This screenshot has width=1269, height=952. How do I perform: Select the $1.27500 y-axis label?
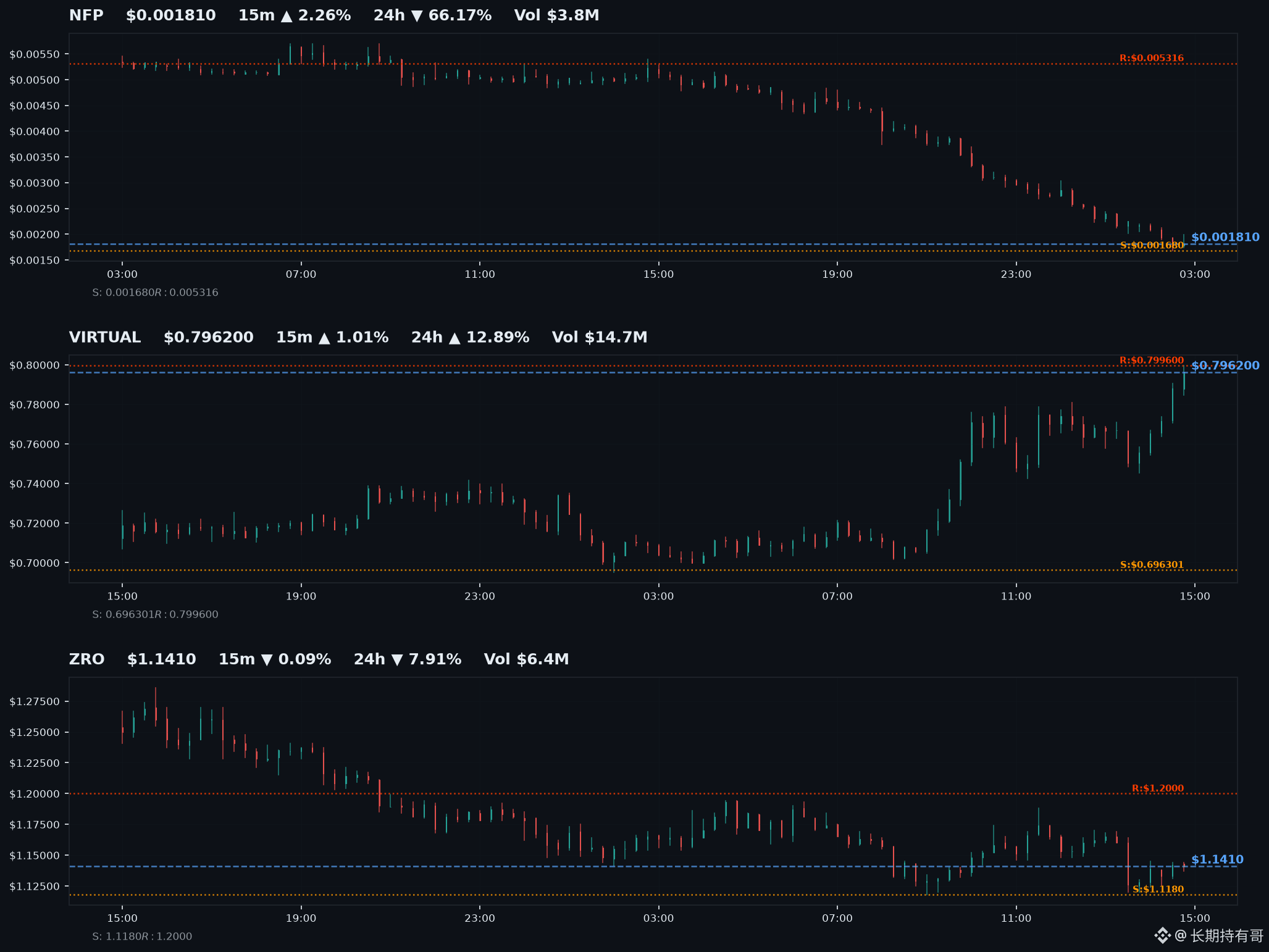pos(35,702)
